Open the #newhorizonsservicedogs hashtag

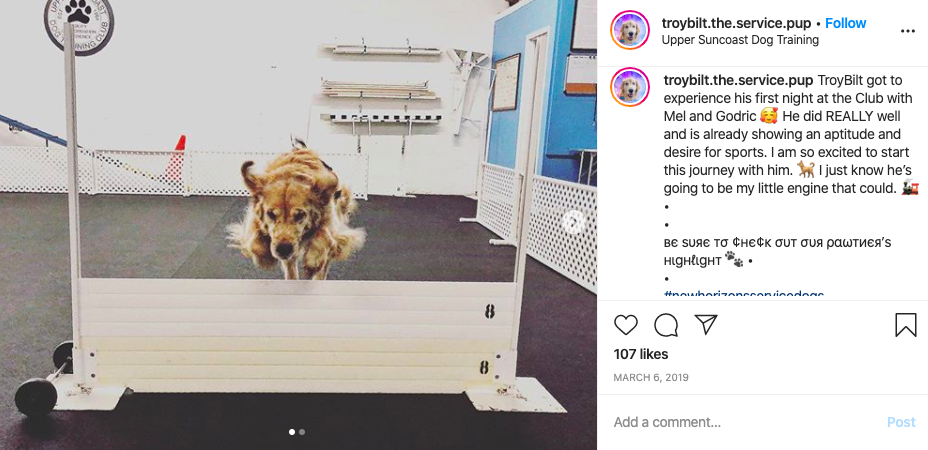tap(744, 293)
